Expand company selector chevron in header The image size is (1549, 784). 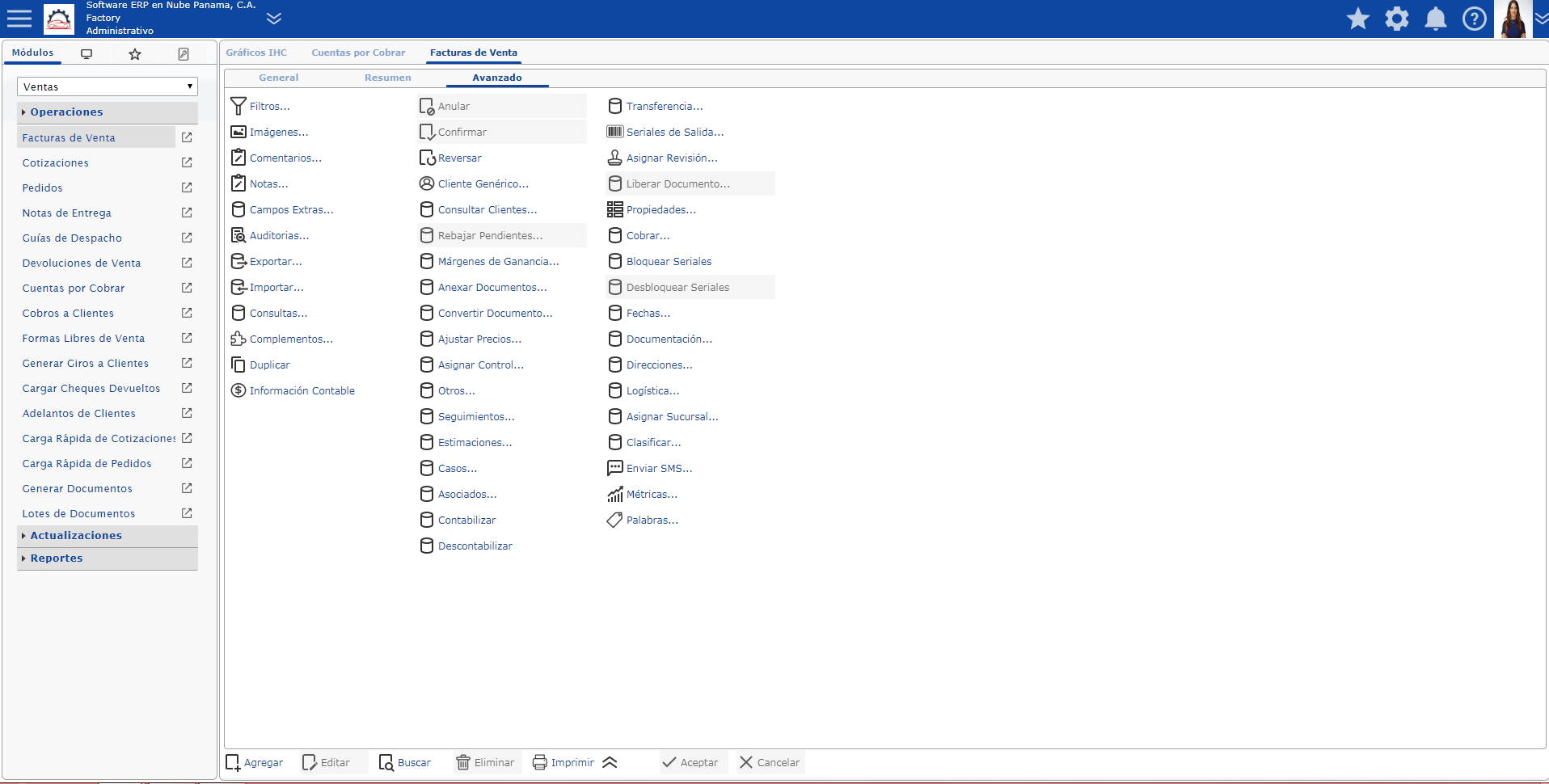[x=274, y=19]
